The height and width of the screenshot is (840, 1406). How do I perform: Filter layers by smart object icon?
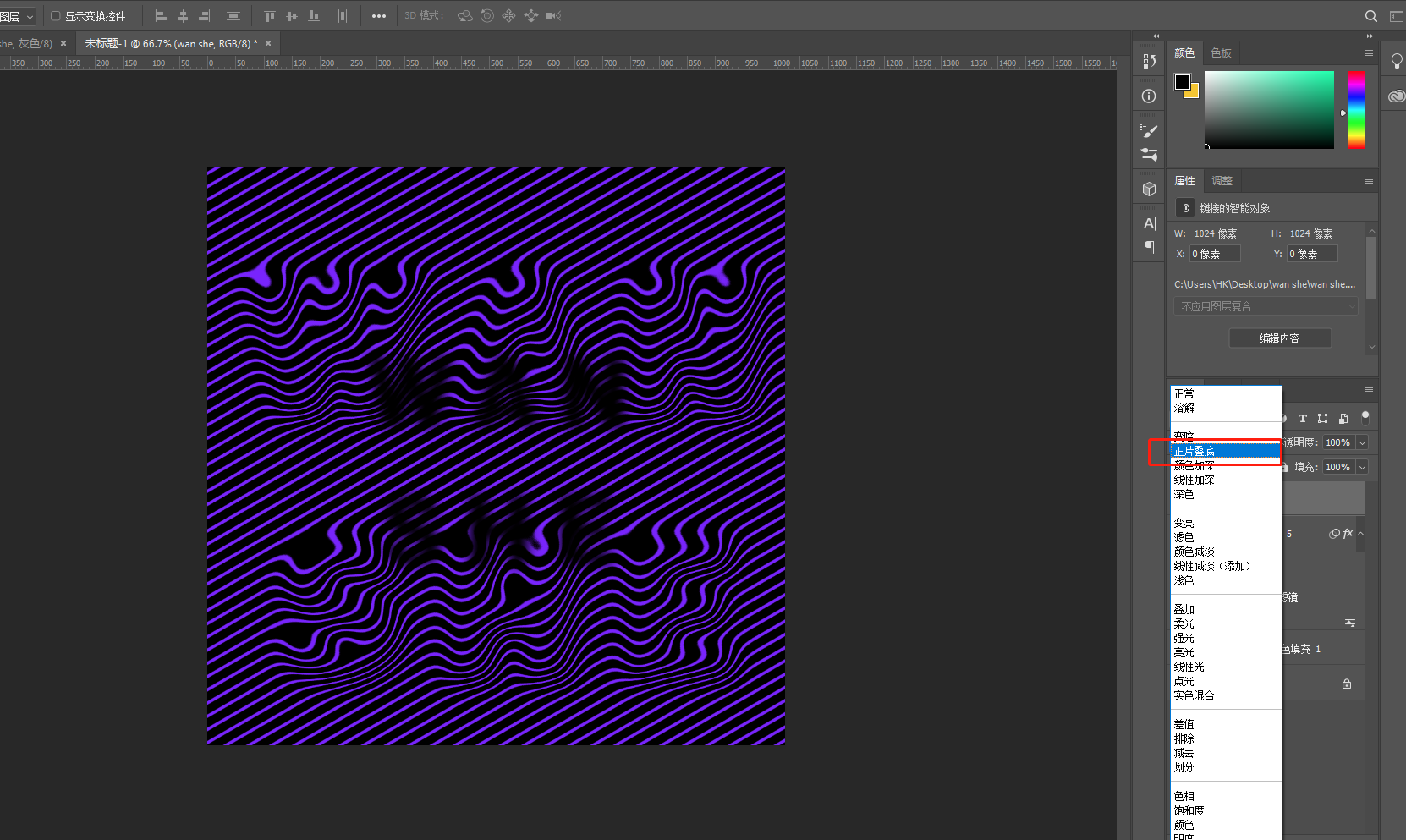(x=1343, y=419)
